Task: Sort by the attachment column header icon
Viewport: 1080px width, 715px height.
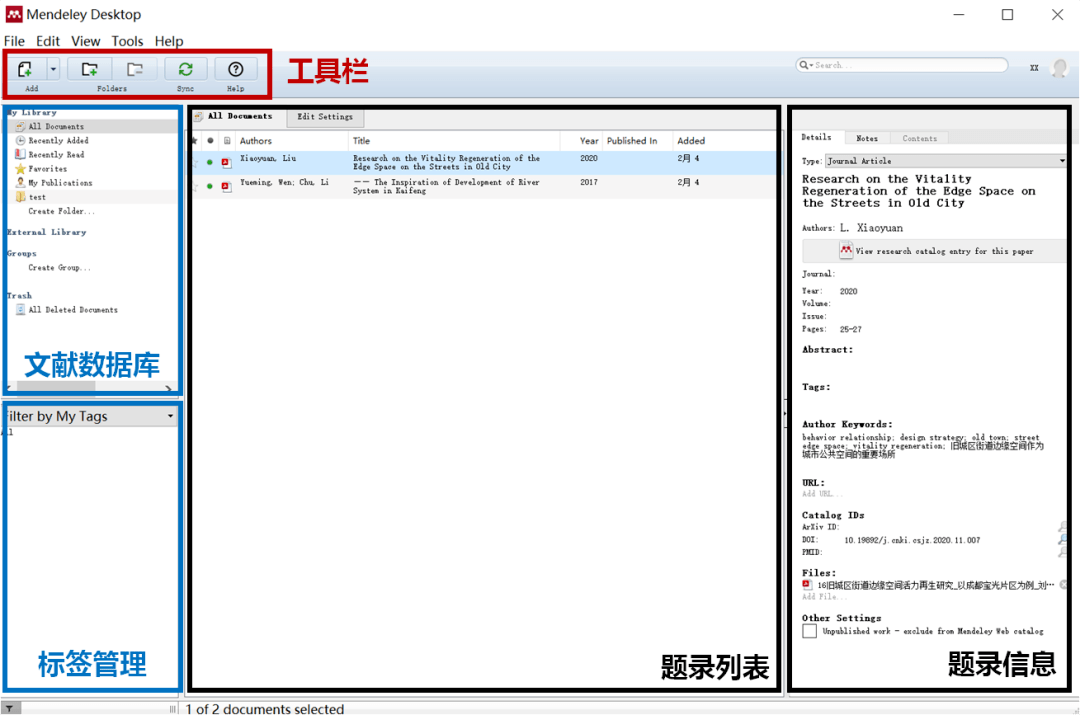Action: tap(227, 141)
